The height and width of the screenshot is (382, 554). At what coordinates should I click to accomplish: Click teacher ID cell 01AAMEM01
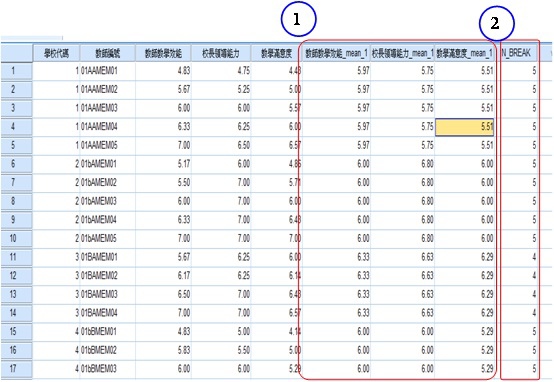pyautogui.click(x=108, y=71)
